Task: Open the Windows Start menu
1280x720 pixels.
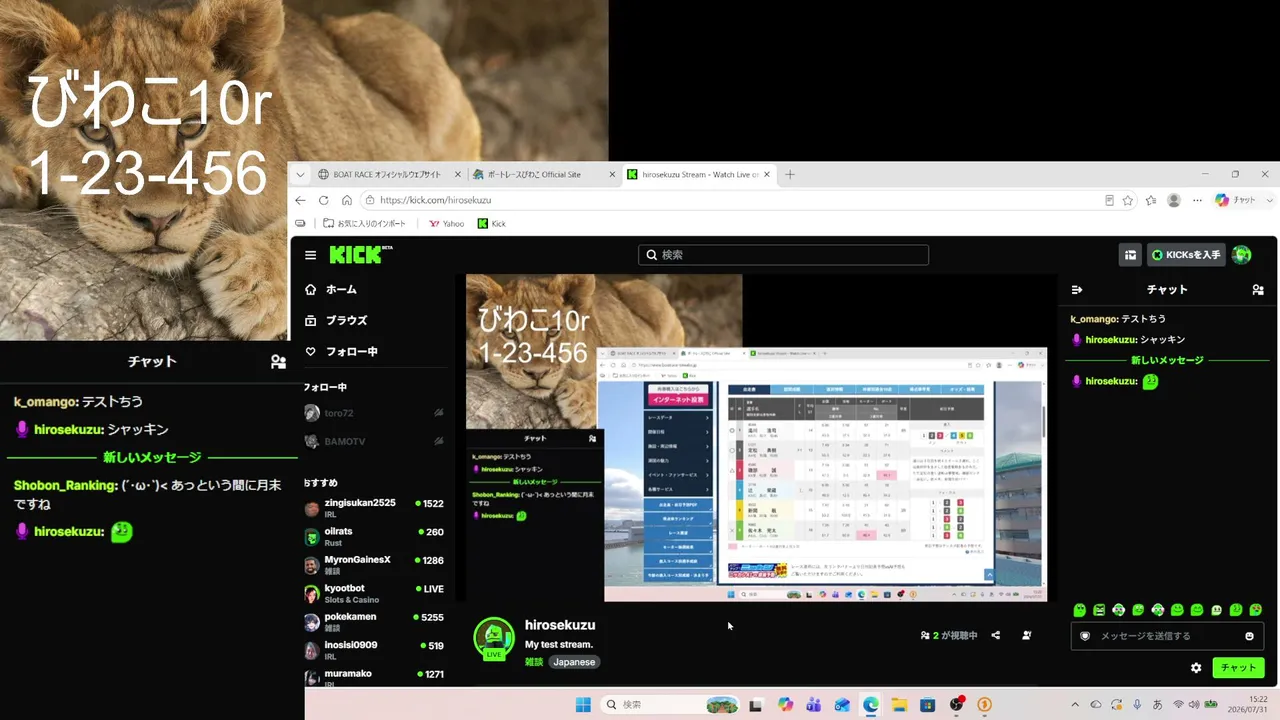Action: (x=583, y=705)
